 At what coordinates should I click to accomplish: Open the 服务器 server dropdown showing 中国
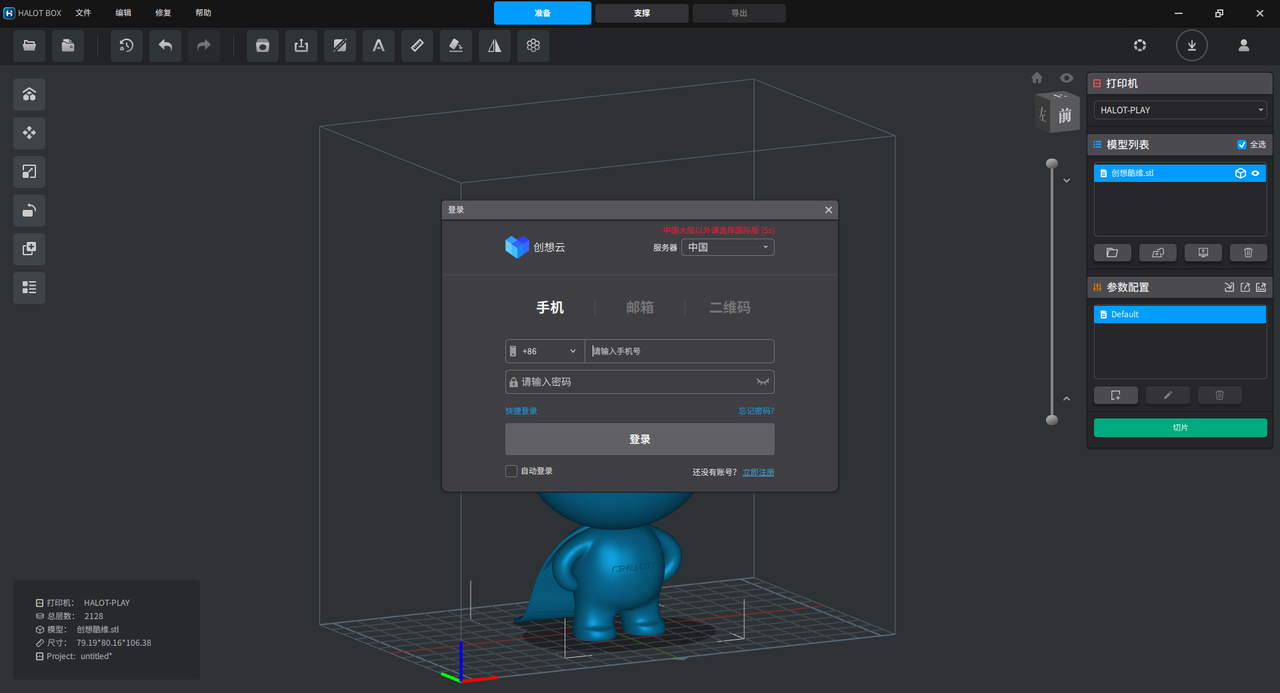click(728, 247)
